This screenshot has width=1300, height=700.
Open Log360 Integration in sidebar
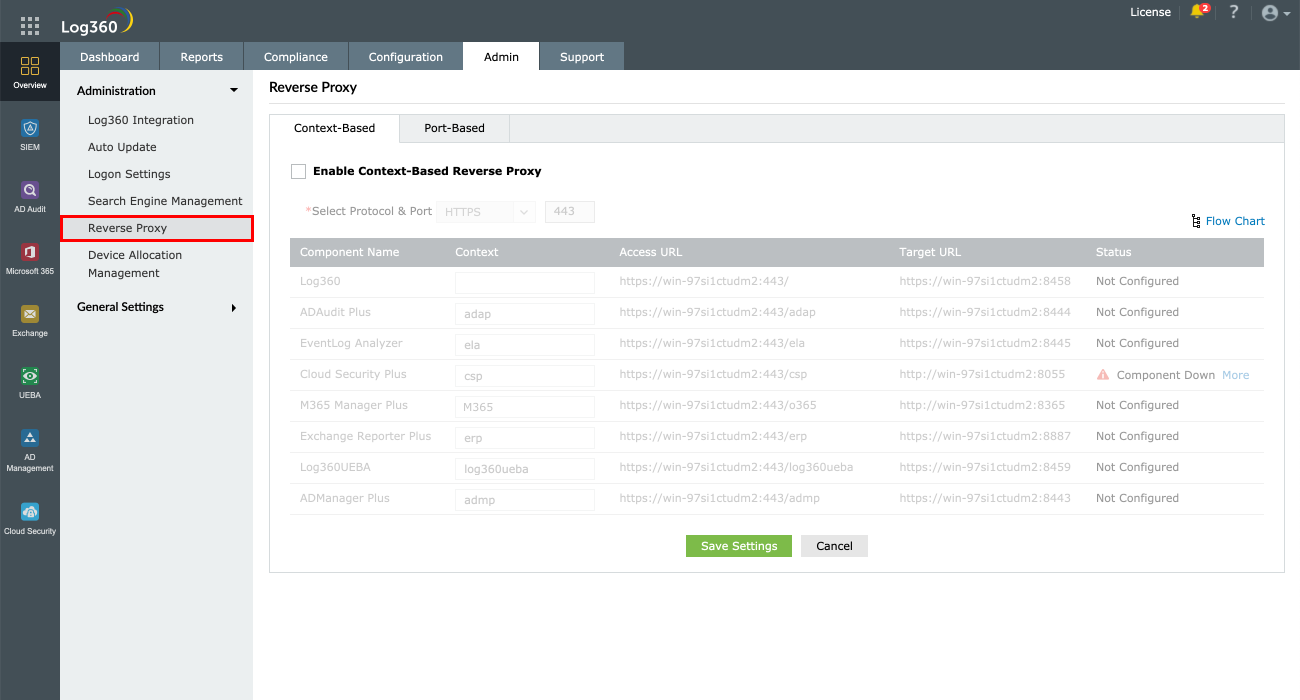tap(141, 120)
